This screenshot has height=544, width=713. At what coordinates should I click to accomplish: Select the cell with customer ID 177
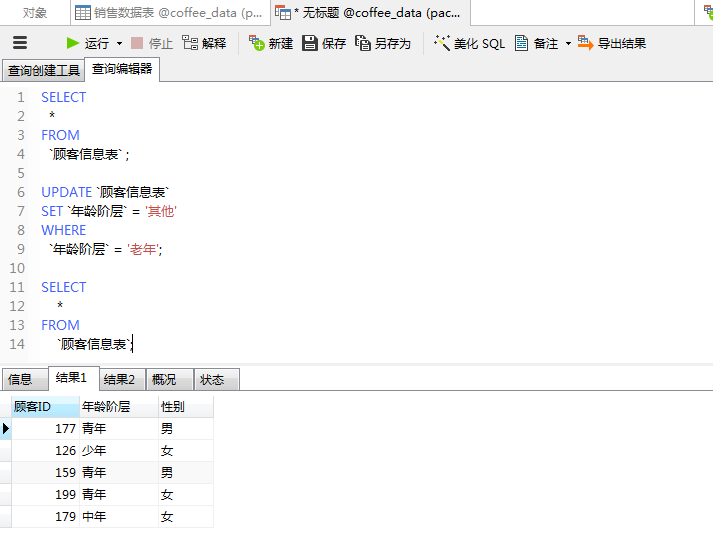tap(45, 428)
